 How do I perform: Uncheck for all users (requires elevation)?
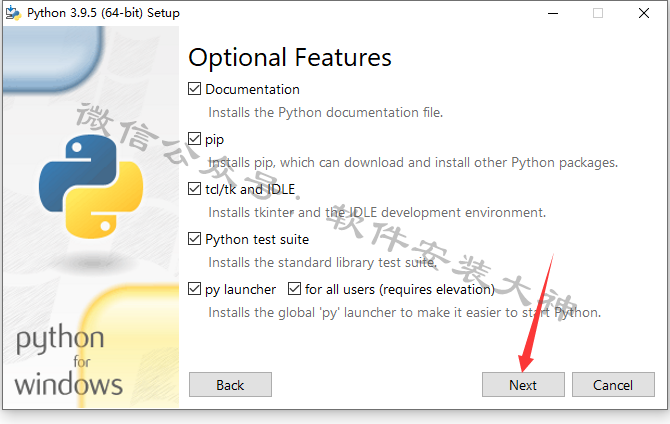click(x=294, y=289)
